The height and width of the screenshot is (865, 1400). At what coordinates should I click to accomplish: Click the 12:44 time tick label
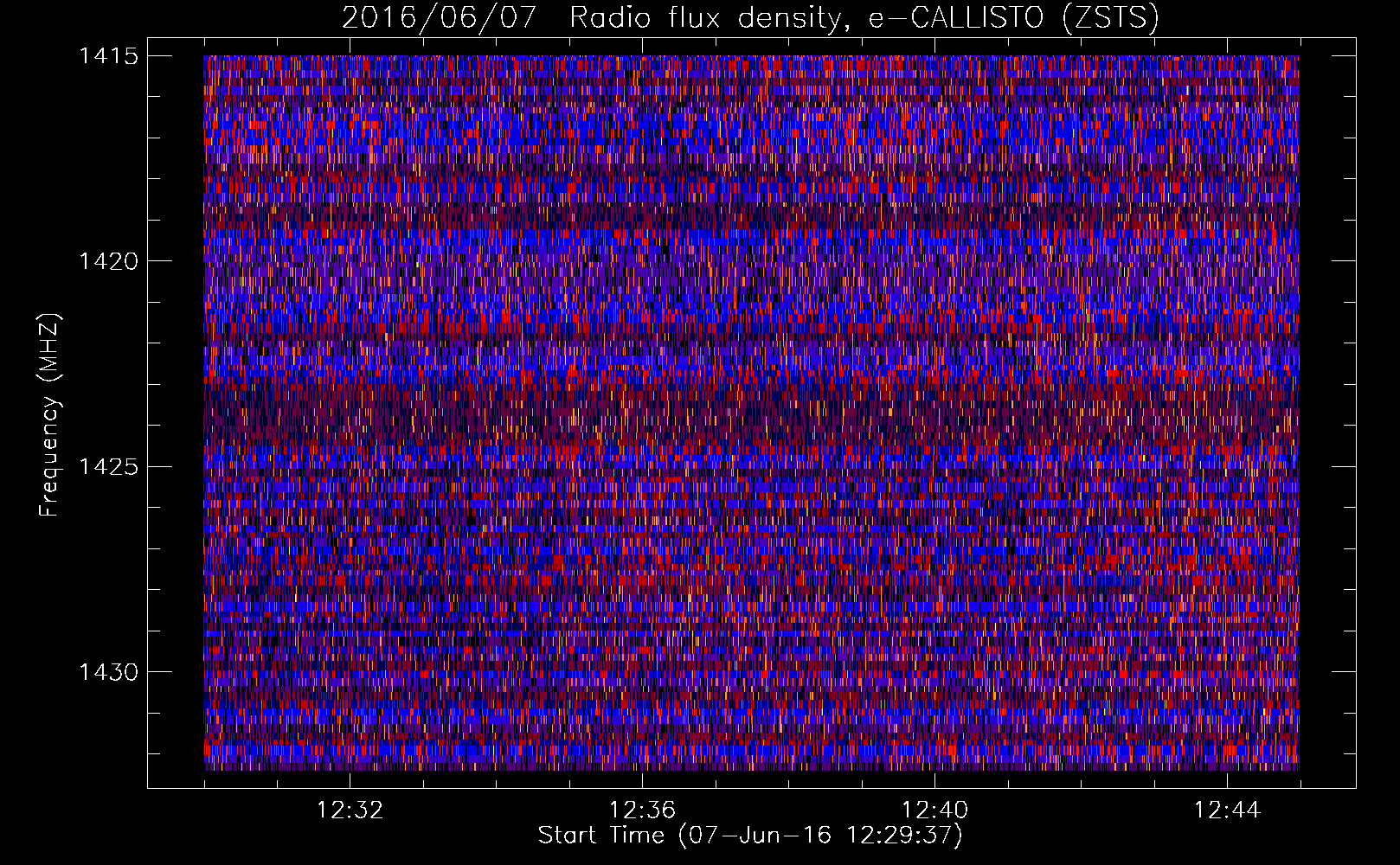pyautogui.click(x=1227, y=811)
